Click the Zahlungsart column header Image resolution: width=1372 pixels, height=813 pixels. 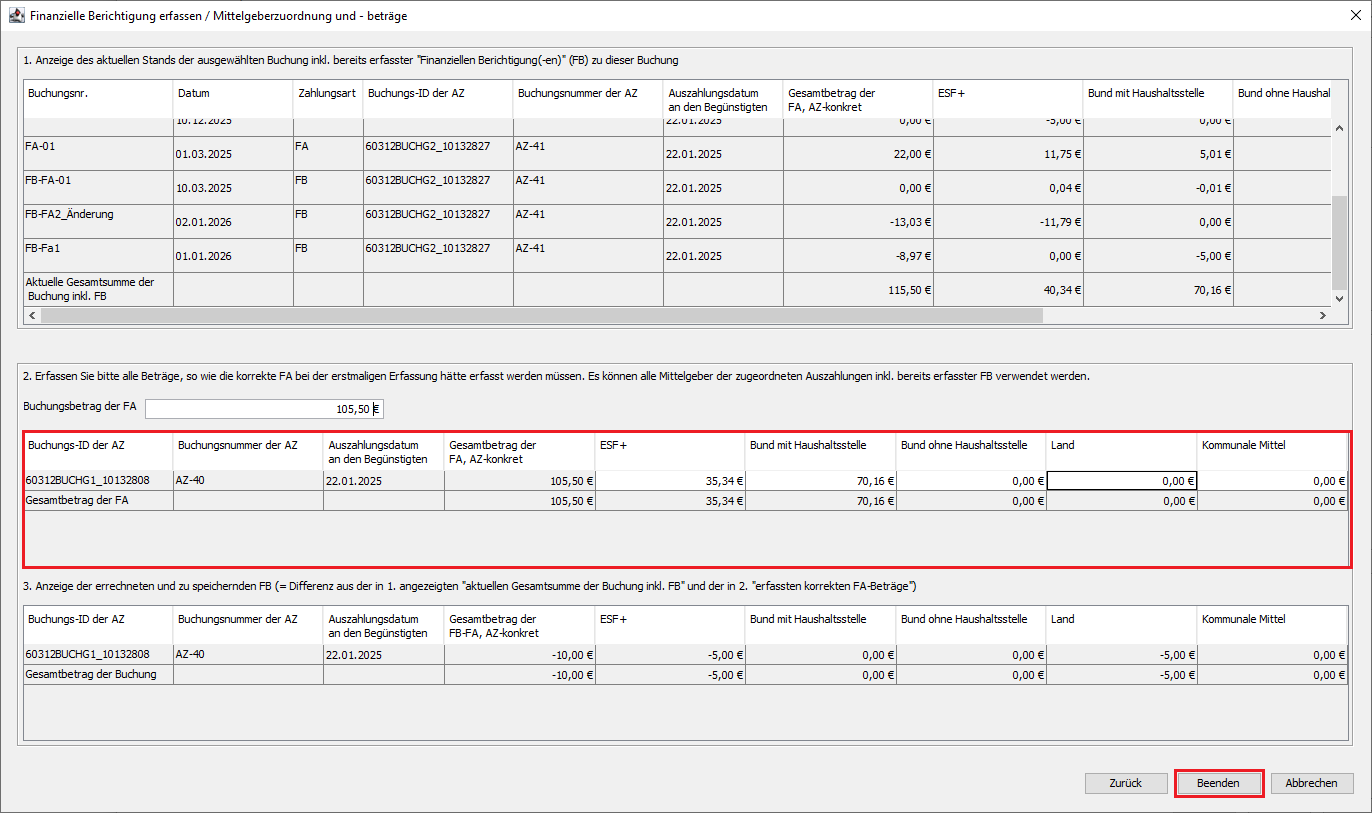327,94
